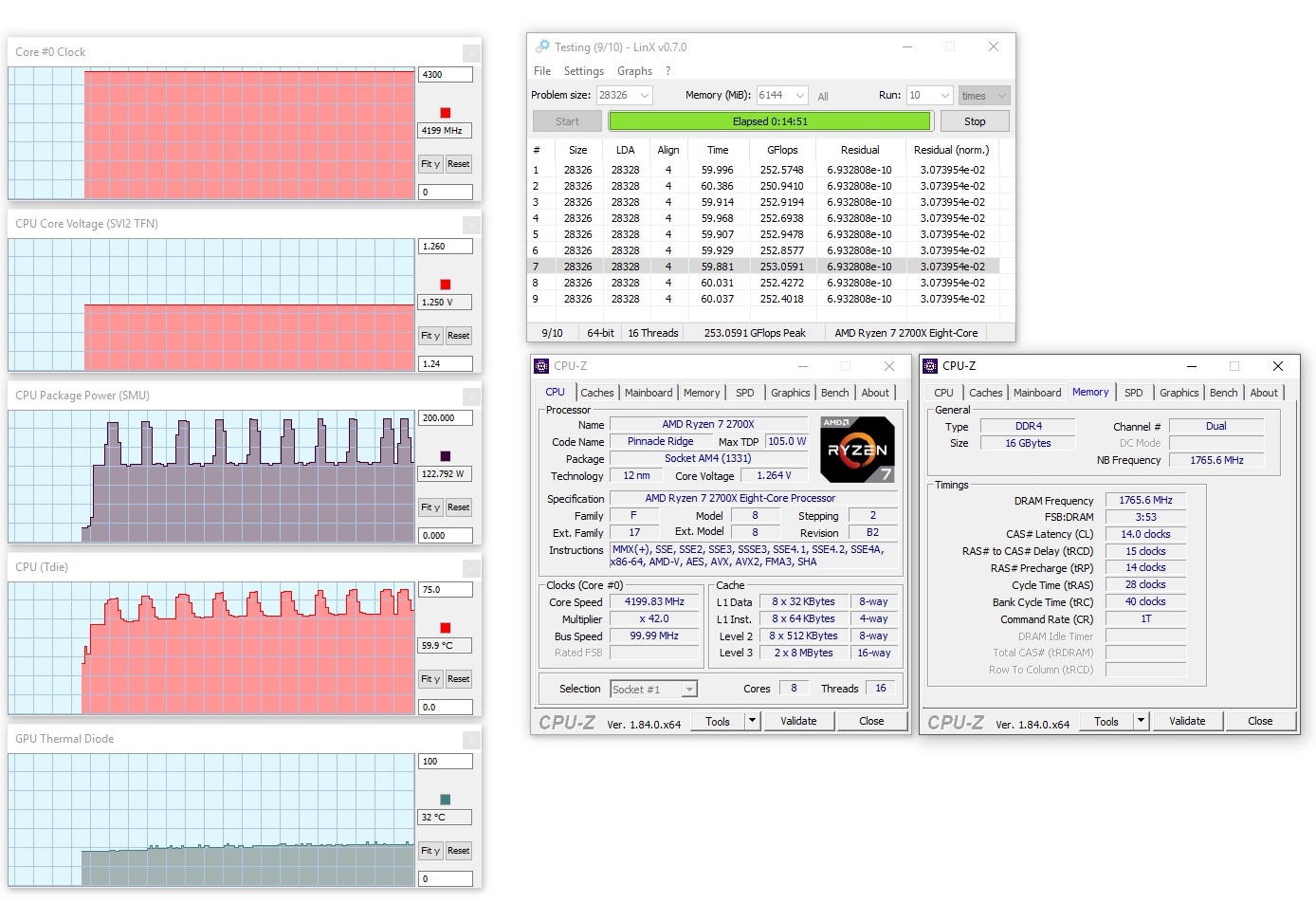Click the CPU Package Power graph color swatch

[446, 456]
